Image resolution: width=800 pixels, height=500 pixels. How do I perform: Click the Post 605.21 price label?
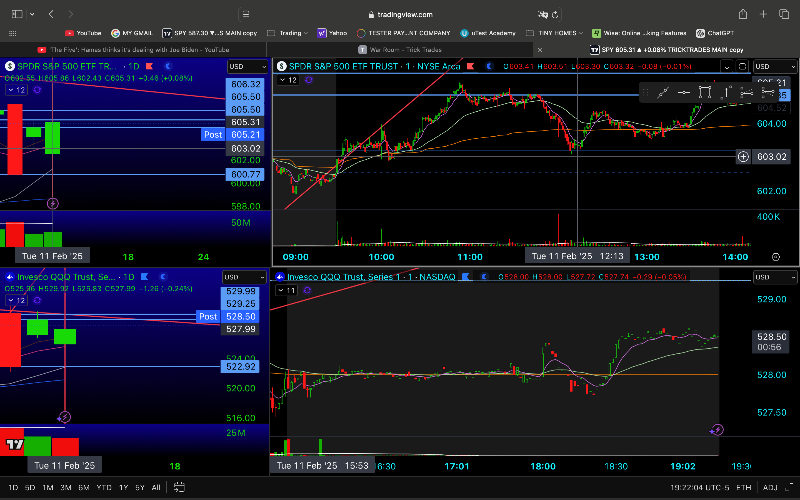coord(233,135)
